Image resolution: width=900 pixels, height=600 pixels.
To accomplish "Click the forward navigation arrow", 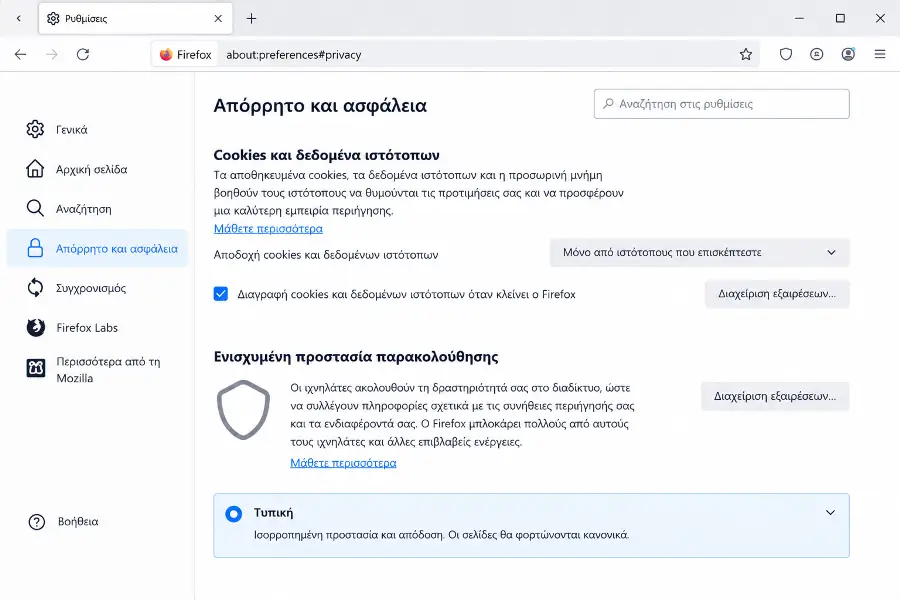I will [x=52, y=55].
